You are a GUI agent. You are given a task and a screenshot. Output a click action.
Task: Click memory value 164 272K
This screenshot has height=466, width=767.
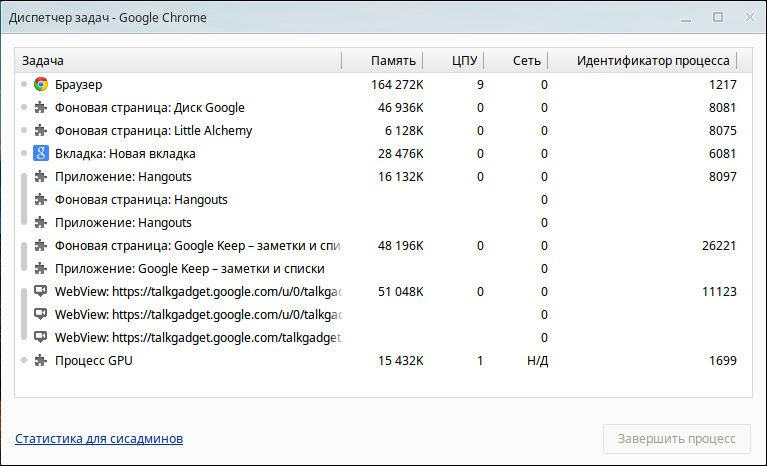(397, 85)
